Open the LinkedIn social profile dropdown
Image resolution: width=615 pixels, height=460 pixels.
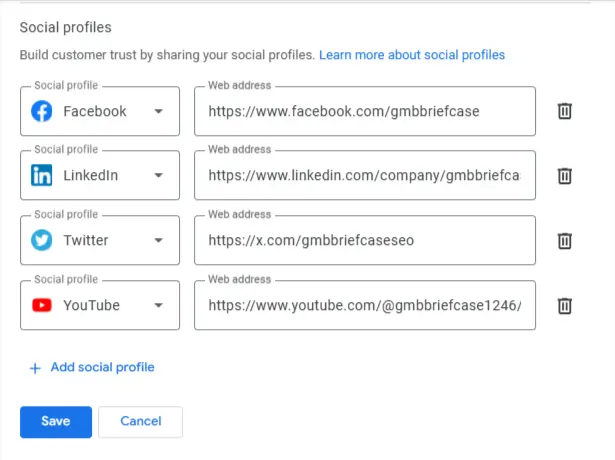[x=100, y=175]
